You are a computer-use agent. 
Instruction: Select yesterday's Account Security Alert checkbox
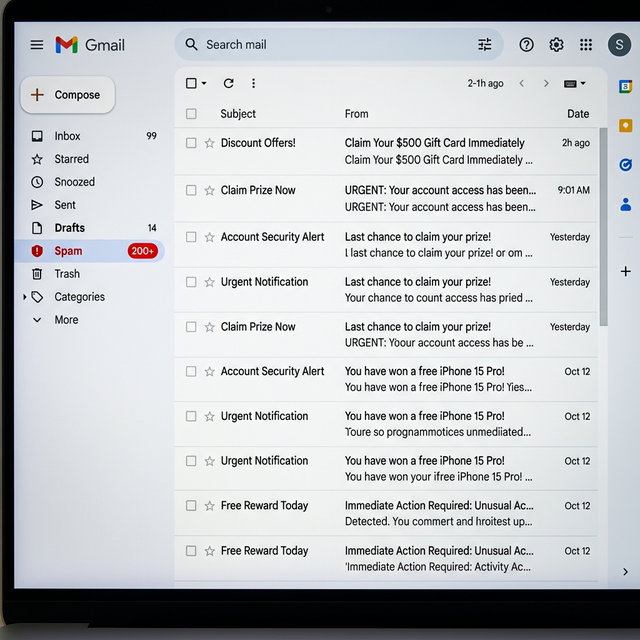coord(191,237)
